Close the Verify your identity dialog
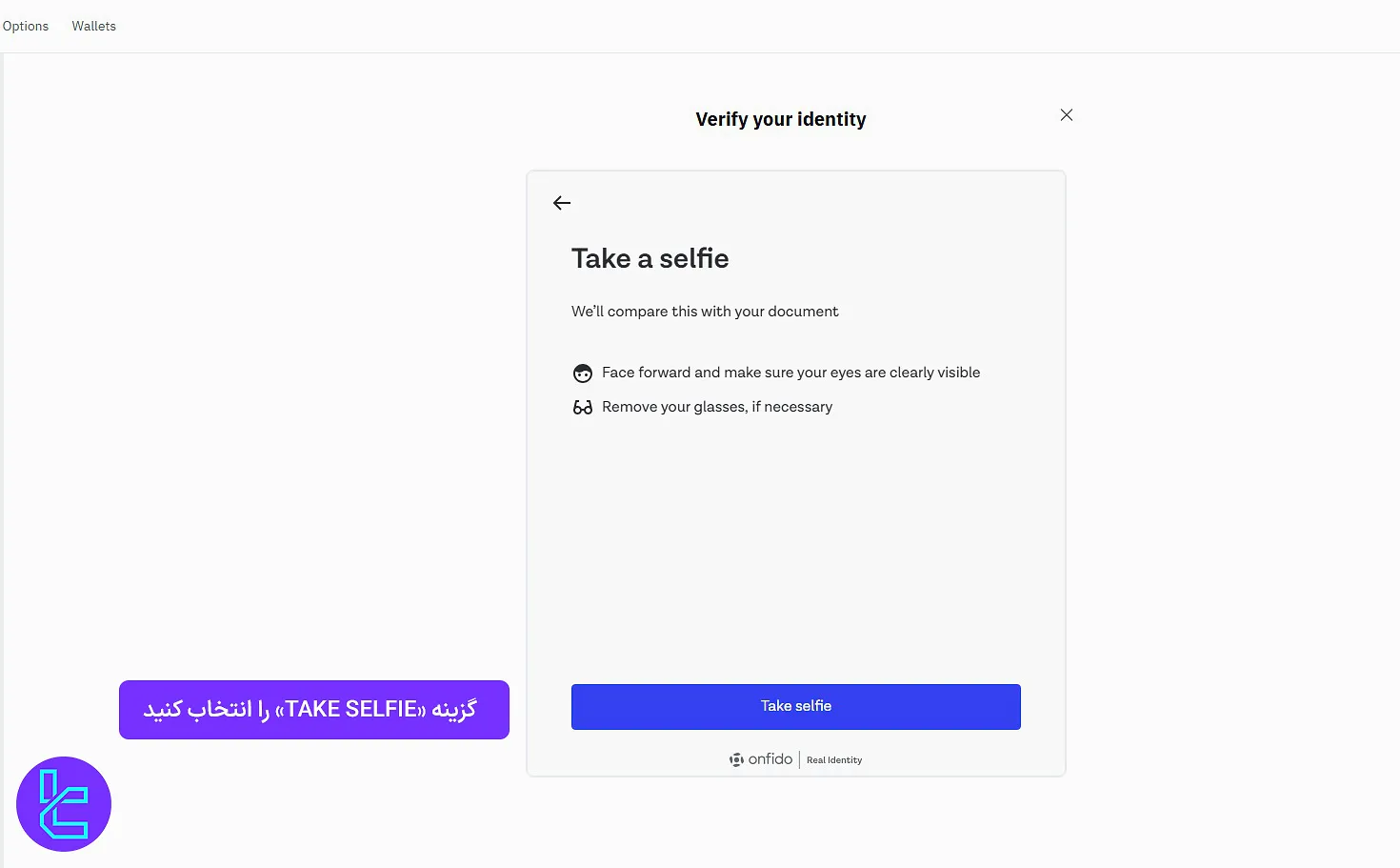Viewport: 1400px width, 868px height. pyautogui.click(x=1067, y=115)
